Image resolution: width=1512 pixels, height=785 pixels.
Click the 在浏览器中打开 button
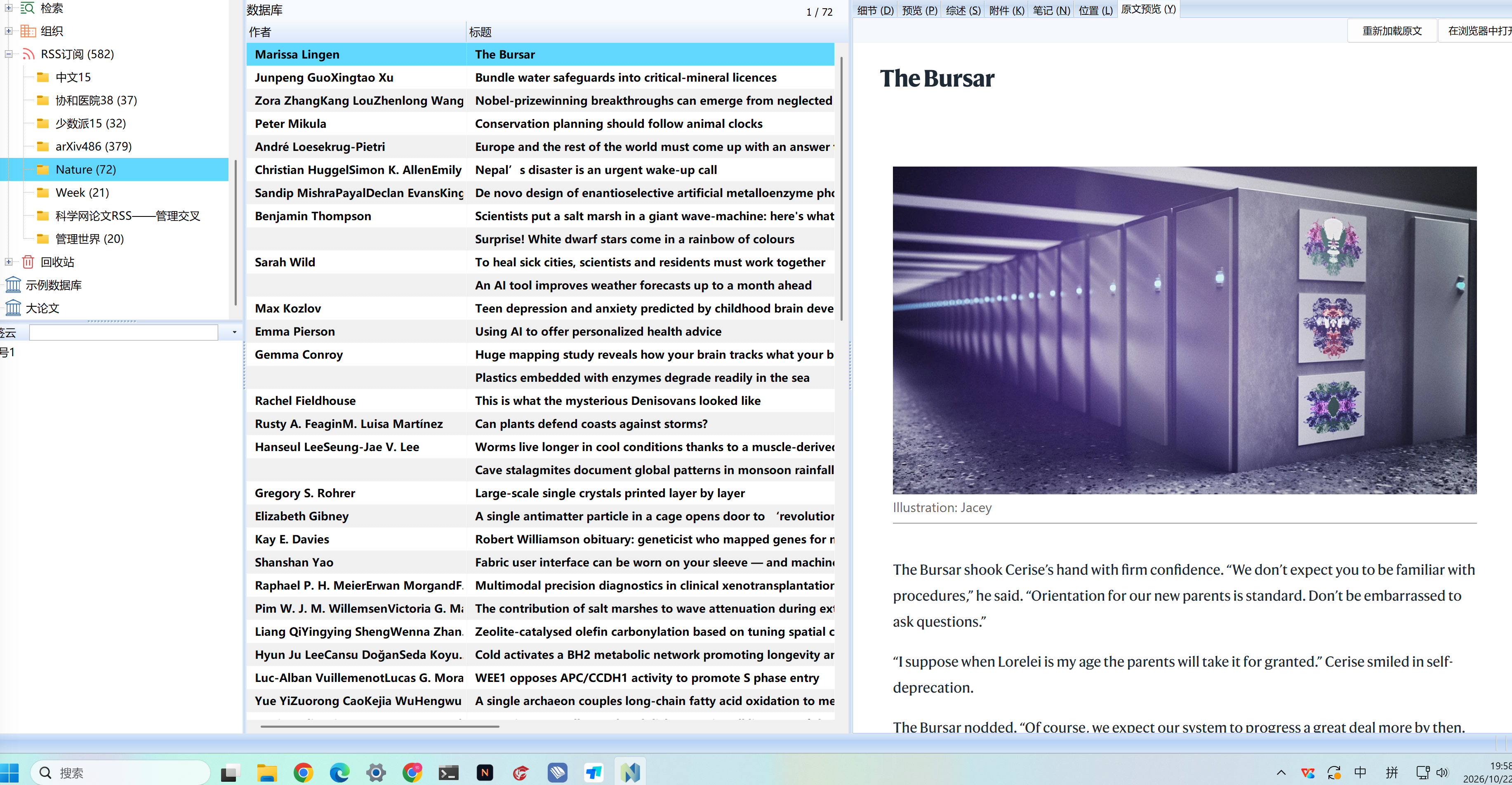coord(1476,31)
